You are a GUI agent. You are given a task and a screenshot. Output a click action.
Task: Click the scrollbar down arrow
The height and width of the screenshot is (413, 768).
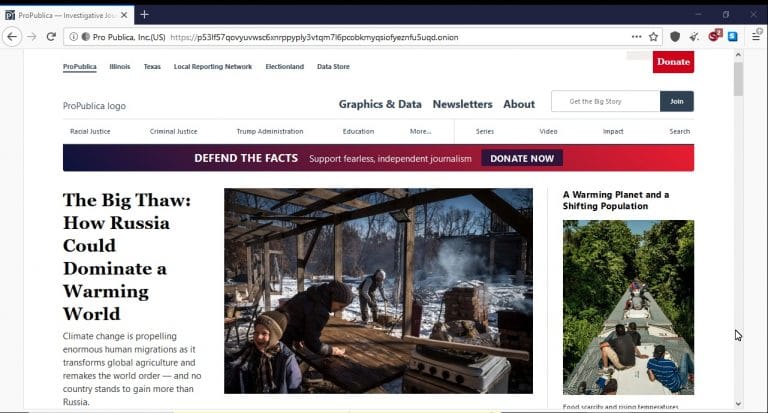pyautogui.click(x=738, y=404)
